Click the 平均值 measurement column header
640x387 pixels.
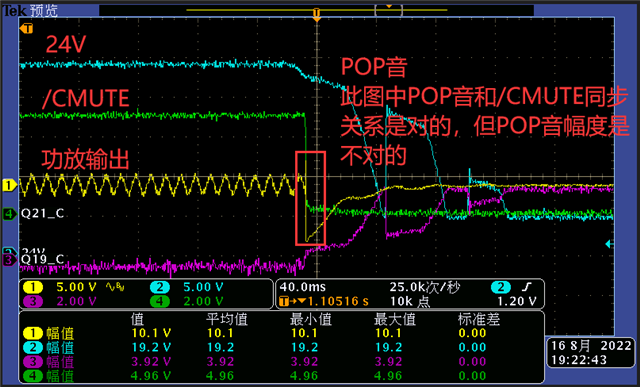227,319
